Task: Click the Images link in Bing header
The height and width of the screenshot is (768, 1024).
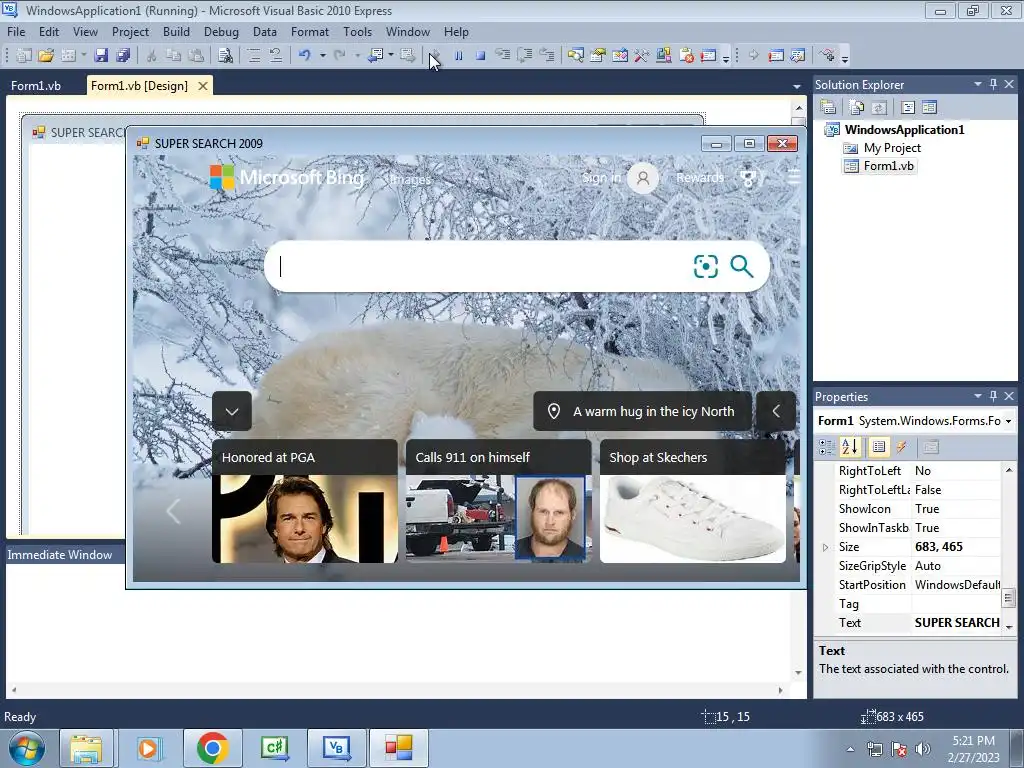Action: click(x=410, y=180)
